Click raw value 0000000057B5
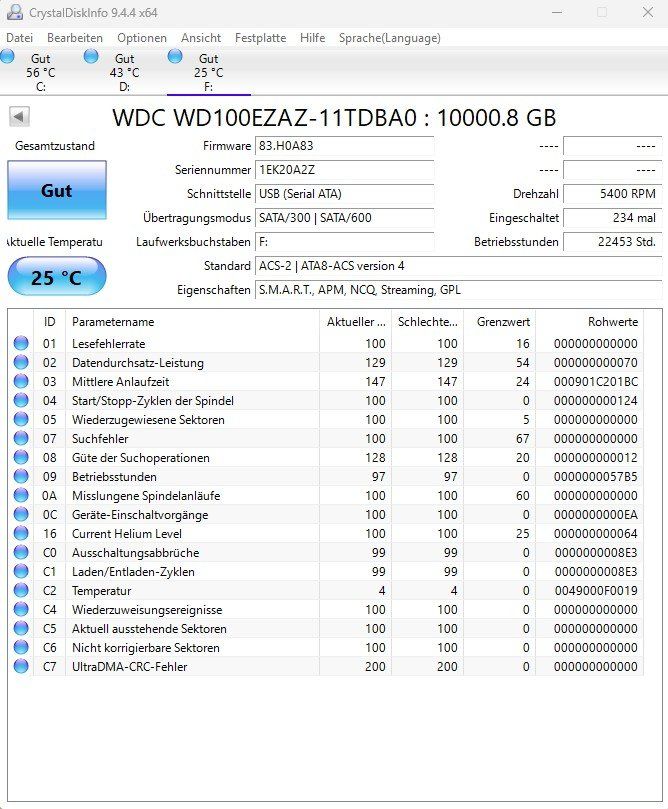668x809 pixels. point(596,477)
